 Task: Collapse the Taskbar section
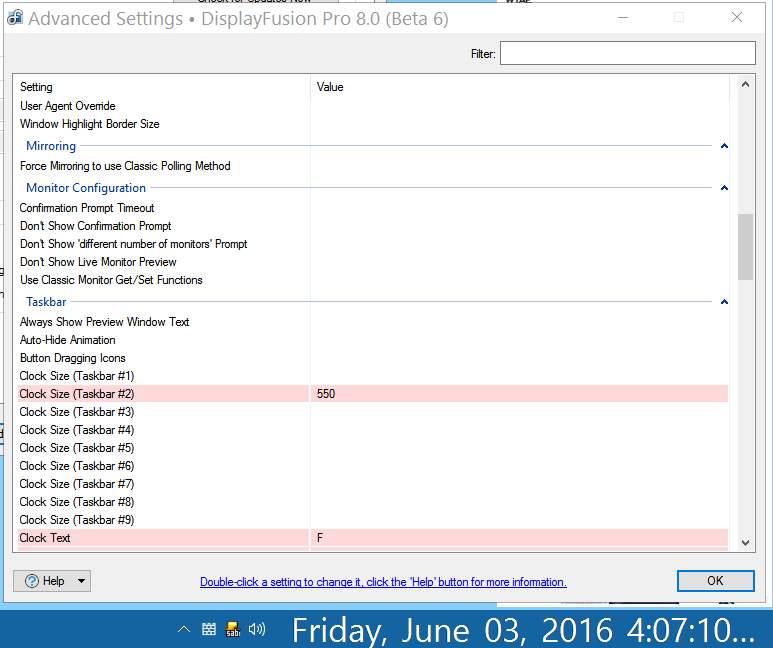pyautogui.click(x=724, y=302)
